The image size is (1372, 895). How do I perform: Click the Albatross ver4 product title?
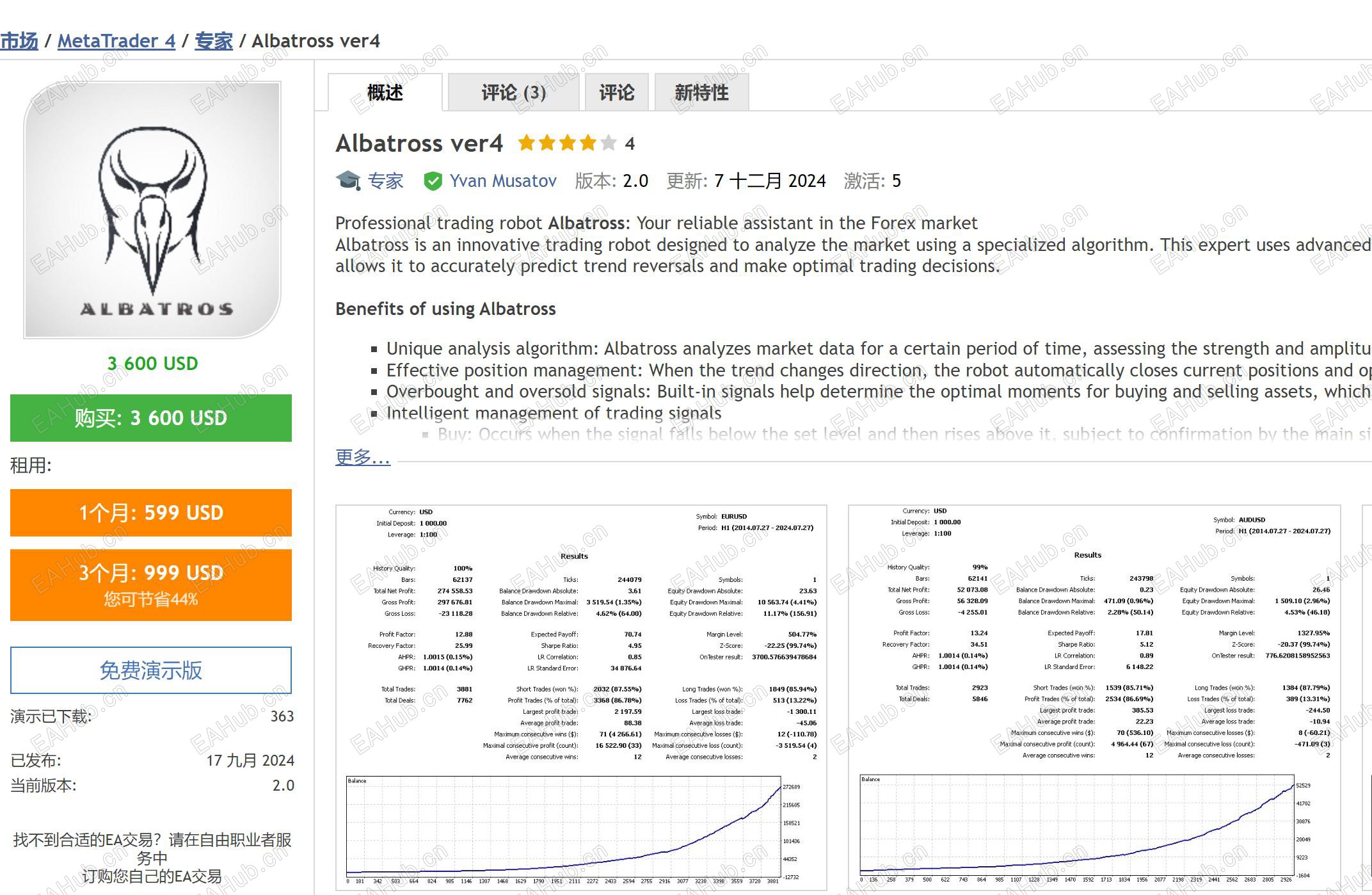pos(419,143)
